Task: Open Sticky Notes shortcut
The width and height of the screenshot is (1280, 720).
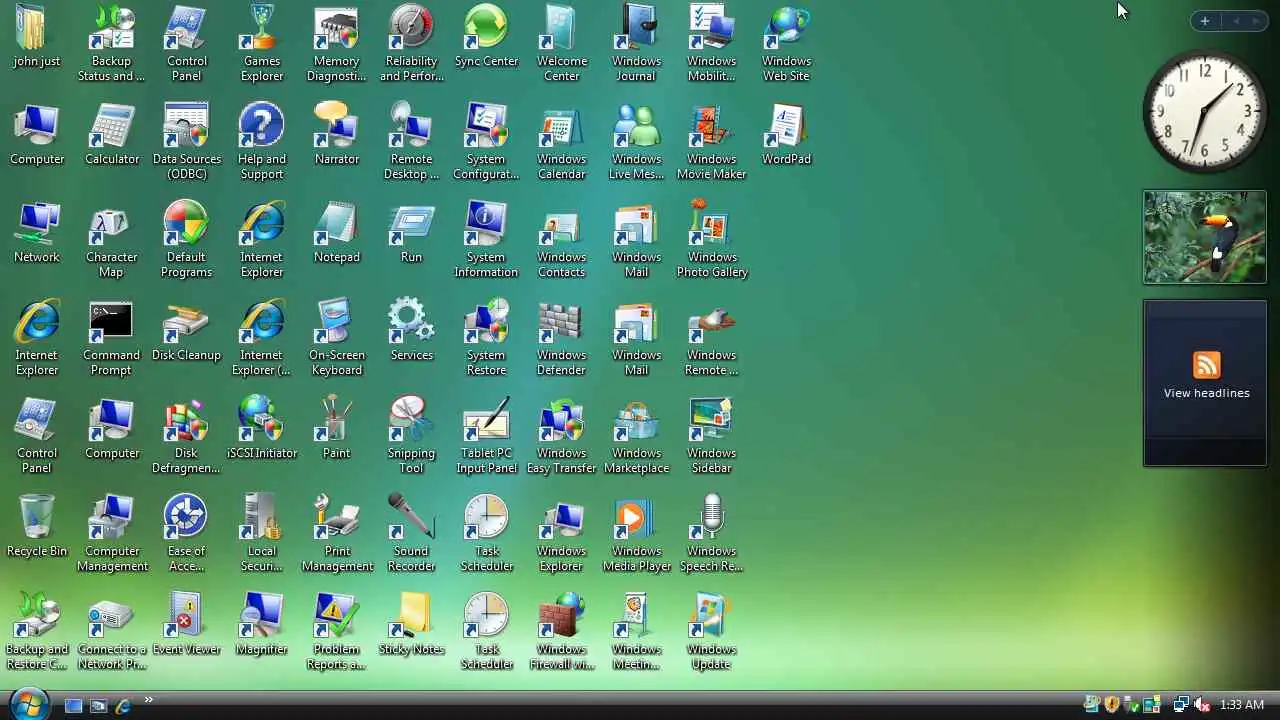Action: (412, 624)
